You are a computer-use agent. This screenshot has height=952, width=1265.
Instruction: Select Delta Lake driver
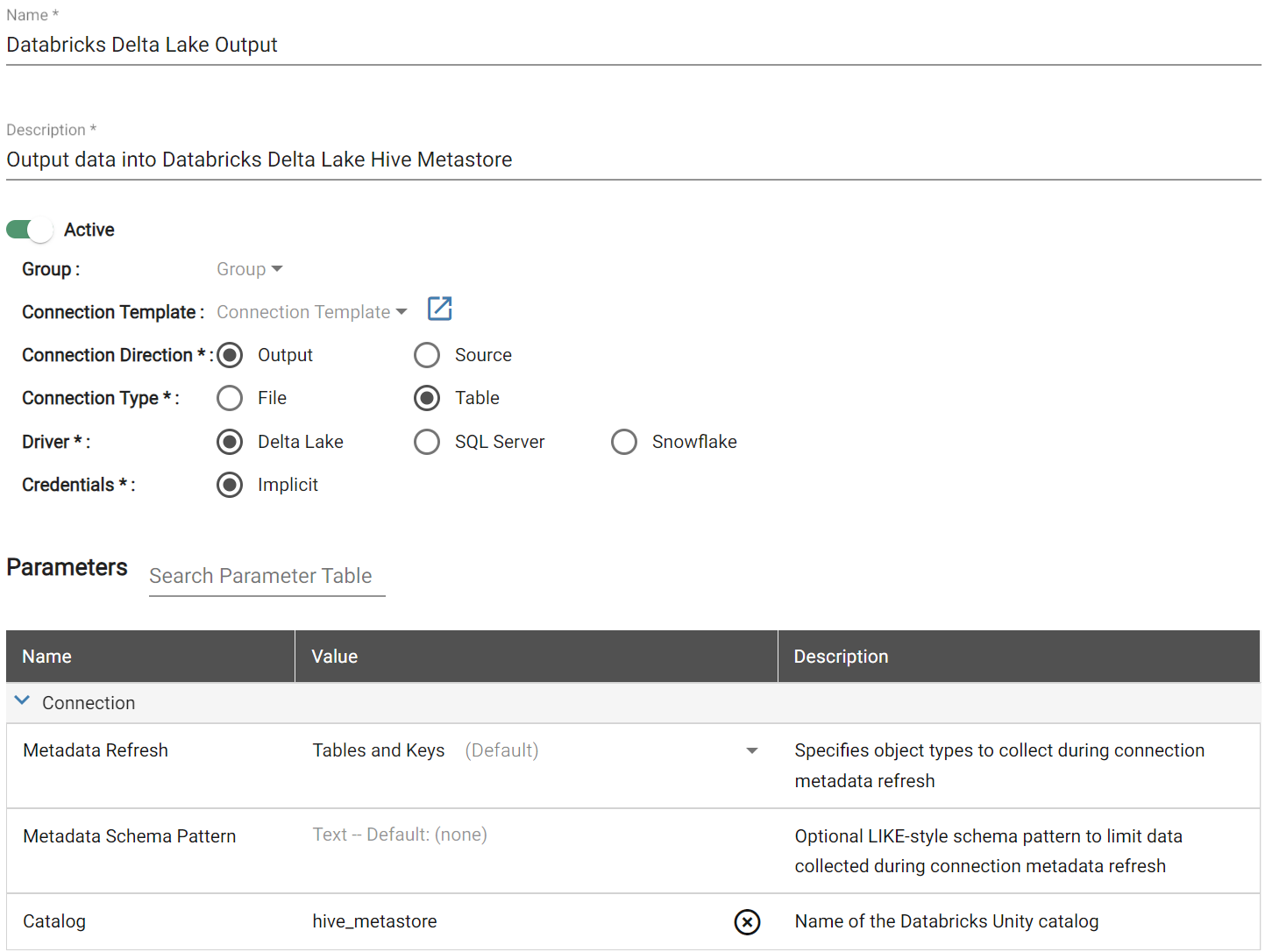[230, 442]
